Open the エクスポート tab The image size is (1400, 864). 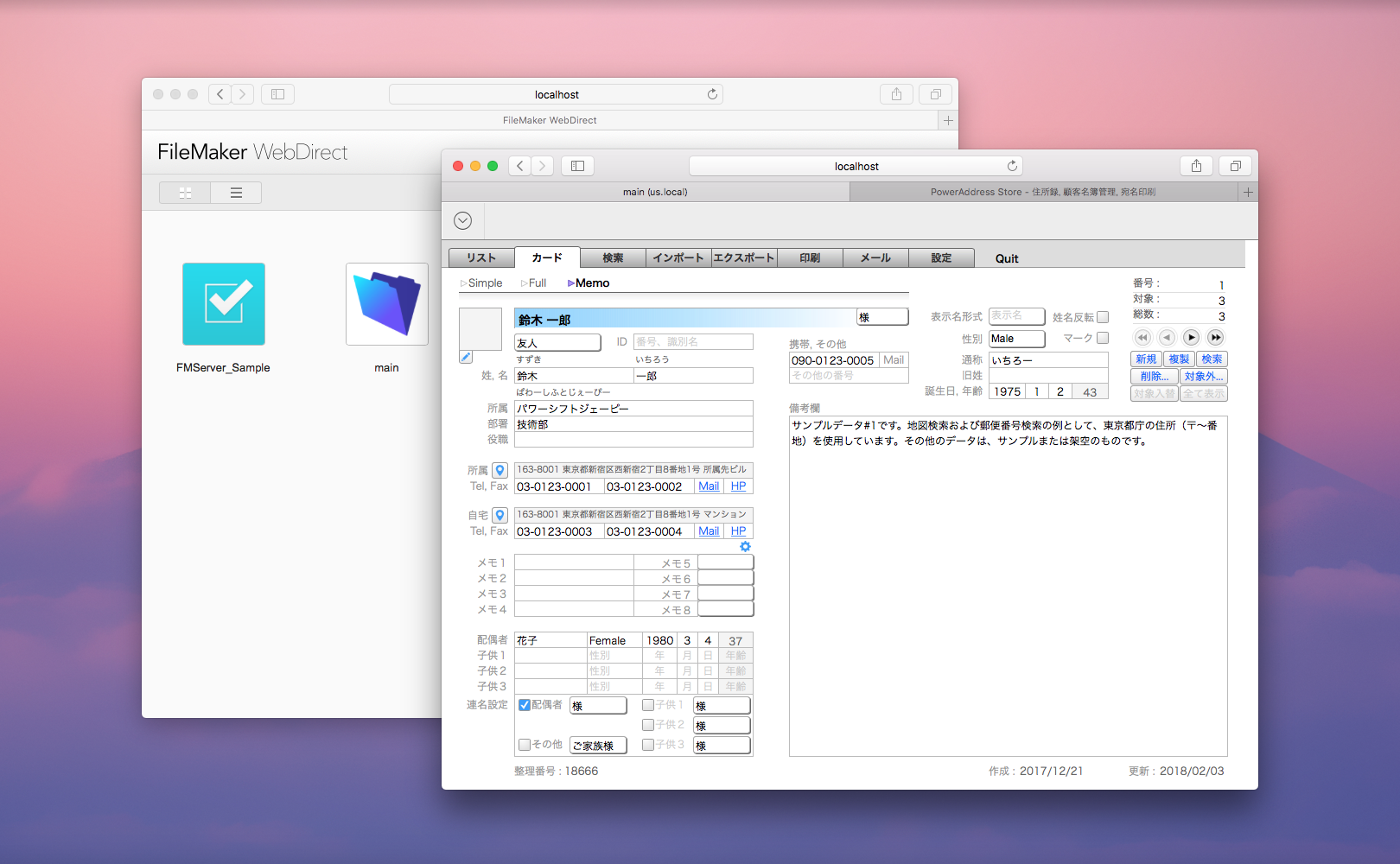744,257
